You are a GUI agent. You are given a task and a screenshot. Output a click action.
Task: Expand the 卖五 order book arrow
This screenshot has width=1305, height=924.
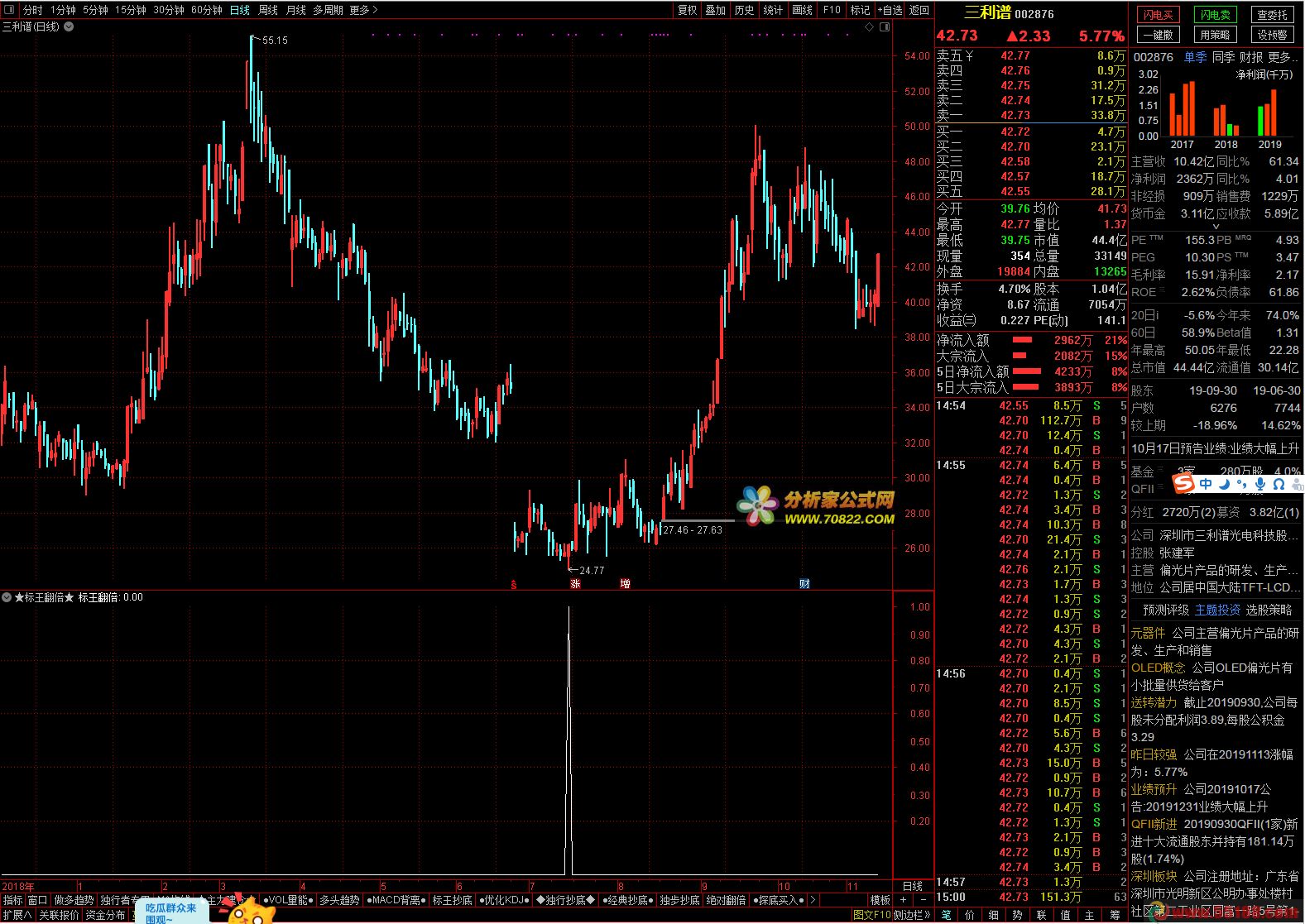pyautogui.click(x=970, y=56)
